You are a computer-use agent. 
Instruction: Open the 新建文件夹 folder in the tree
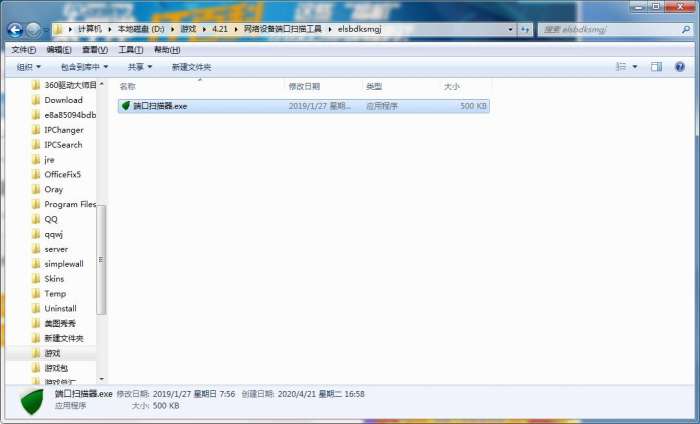[x=58, y=338]
